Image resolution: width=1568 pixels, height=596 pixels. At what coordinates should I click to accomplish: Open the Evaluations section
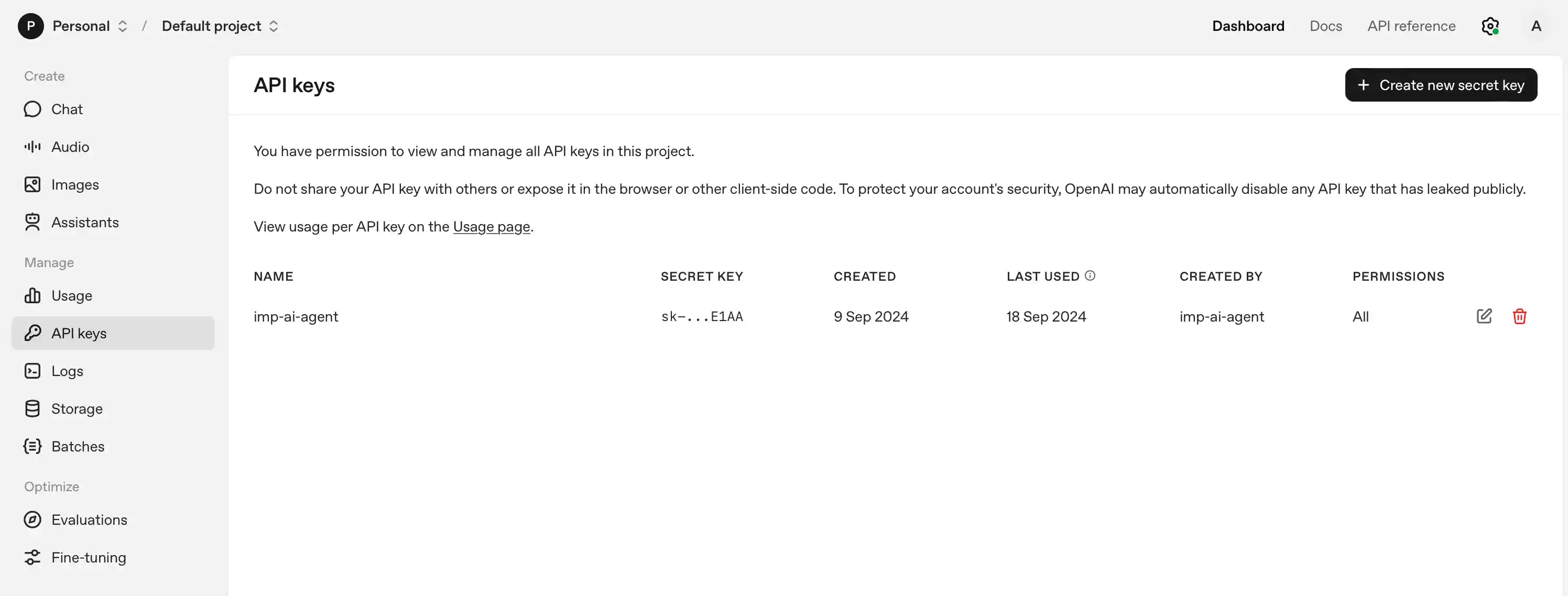coord(90,520)
